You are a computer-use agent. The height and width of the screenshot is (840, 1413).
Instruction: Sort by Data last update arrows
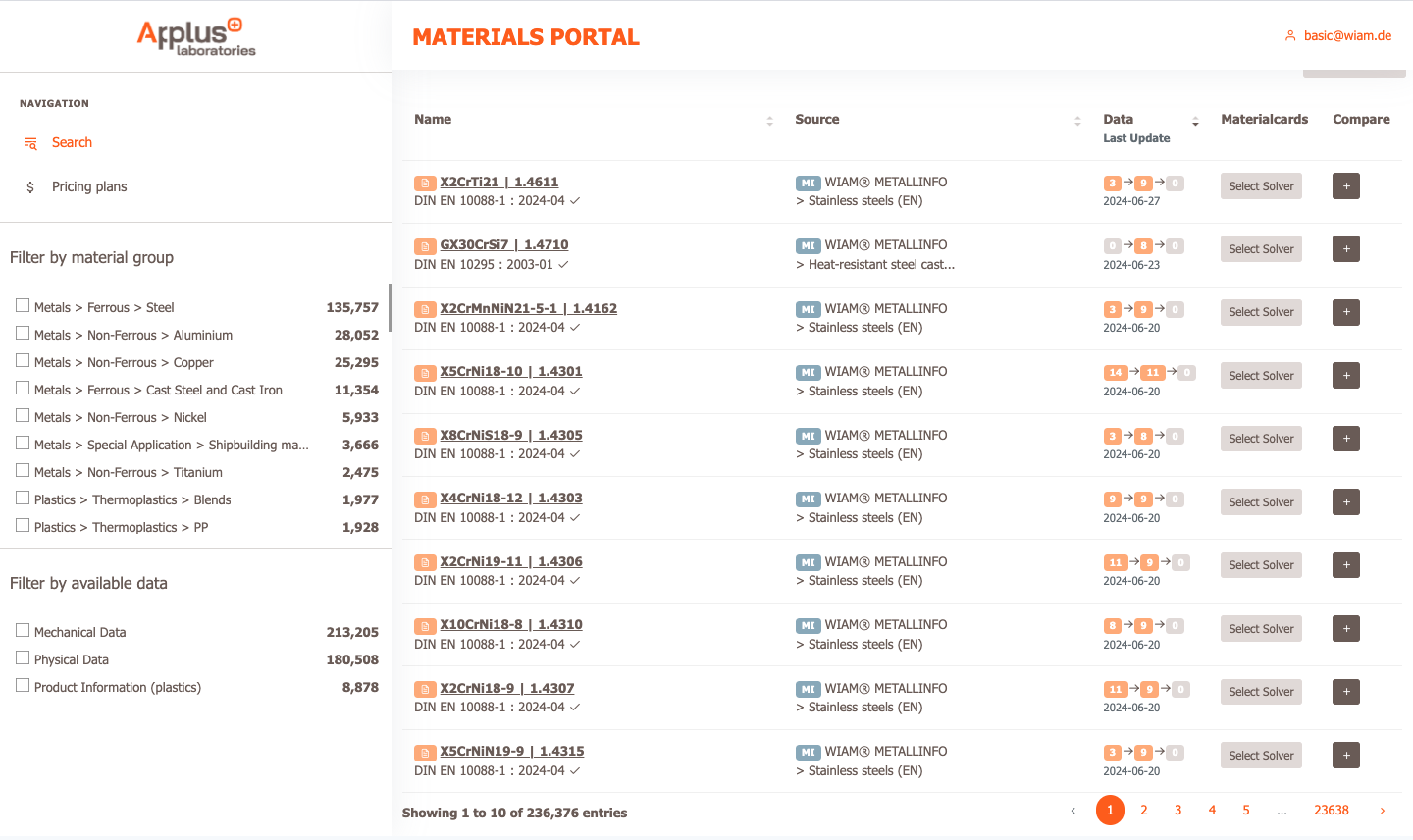pyautogui.click(x=1194, y=122)
